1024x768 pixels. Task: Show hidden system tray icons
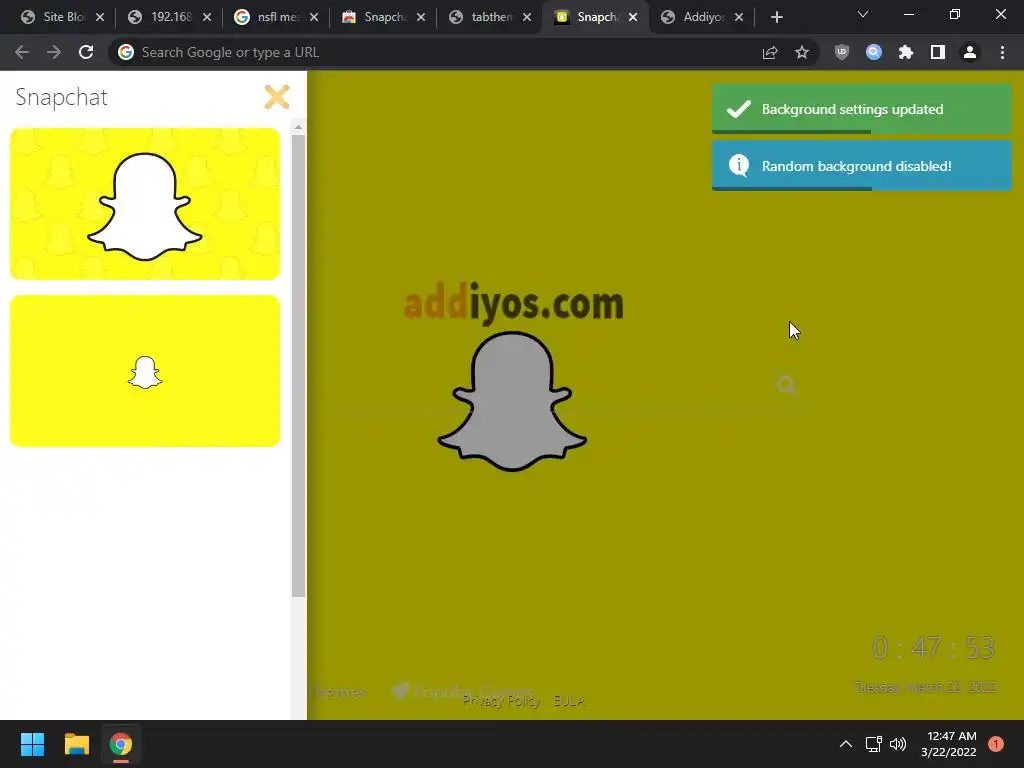846,744
